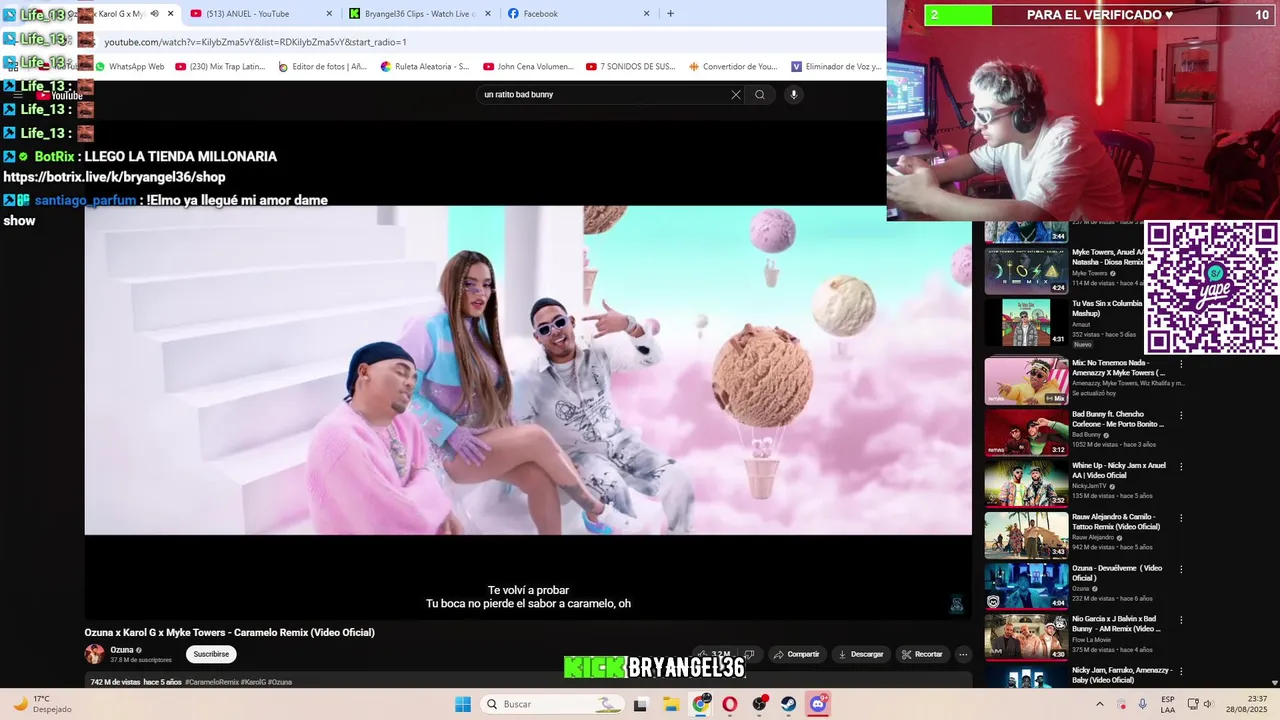Open 'Whine Up - Nicky Jam x Anuel AA' thumbnail
This screenshot has width=1280, height=720.
coord(1027,484)
